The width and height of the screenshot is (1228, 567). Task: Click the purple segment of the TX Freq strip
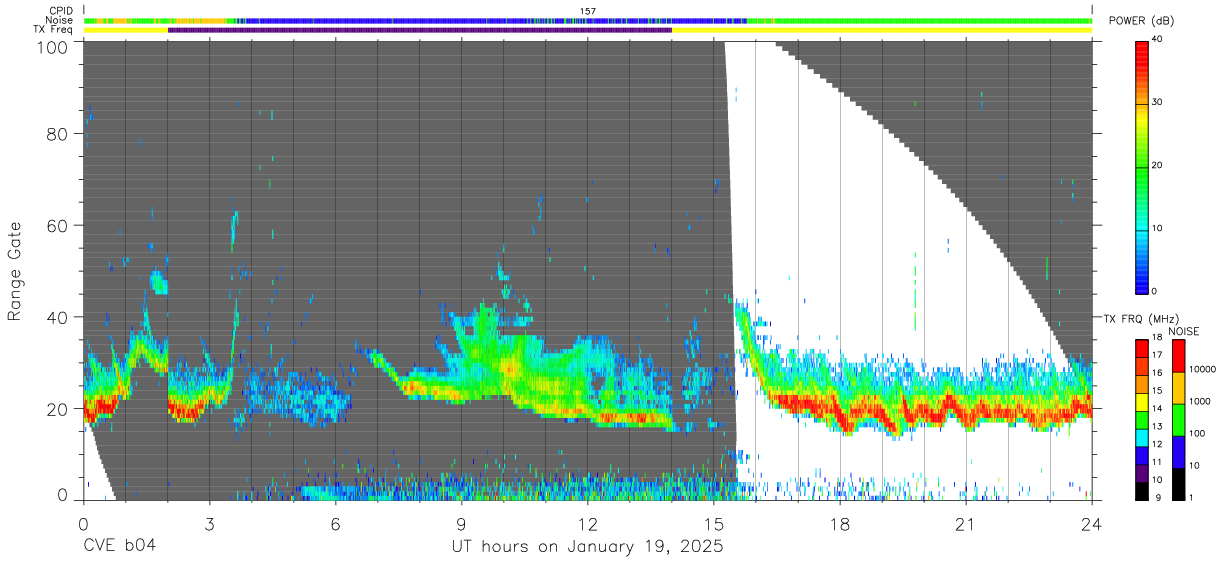[x=420, y=30]
